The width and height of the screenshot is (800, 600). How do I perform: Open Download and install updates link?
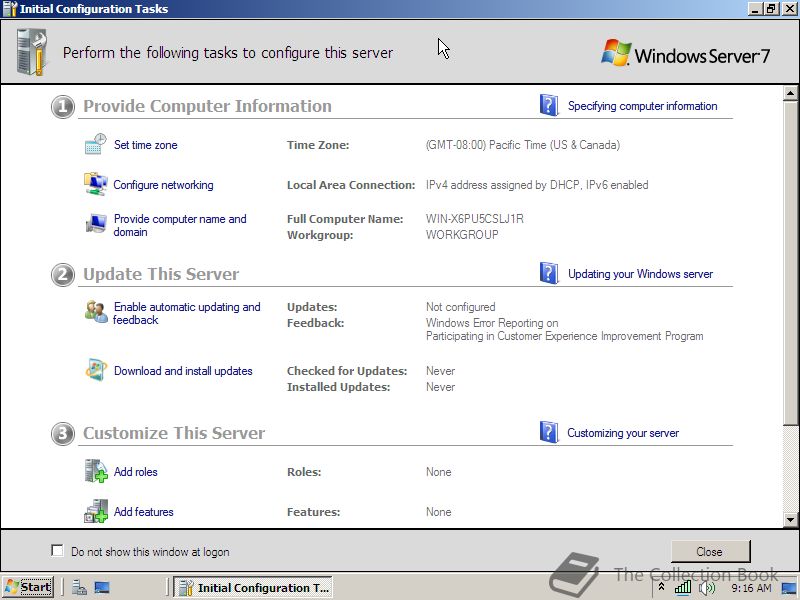coord(183,371)
